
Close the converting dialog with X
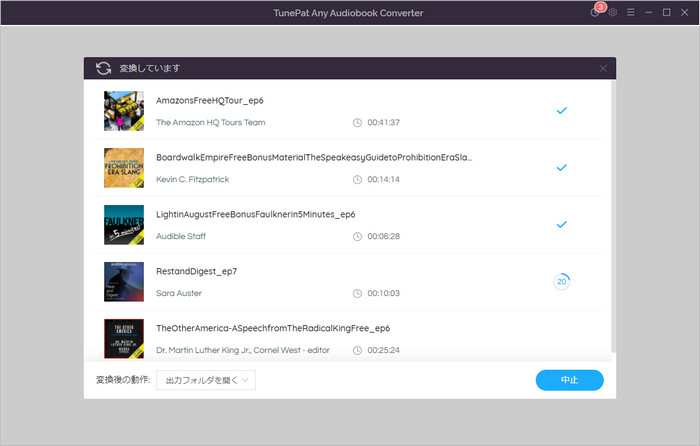(x=603, y=68)
